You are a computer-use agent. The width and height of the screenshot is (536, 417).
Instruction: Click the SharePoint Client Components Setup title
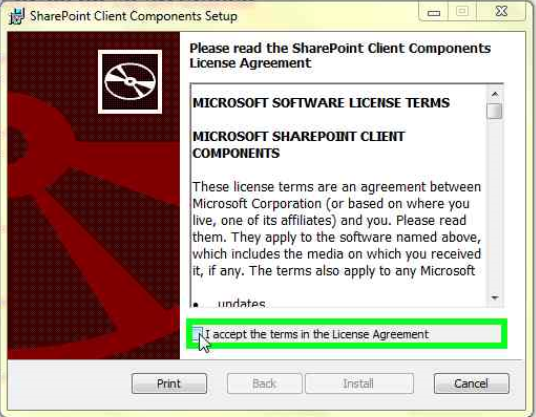coord(134,16)
